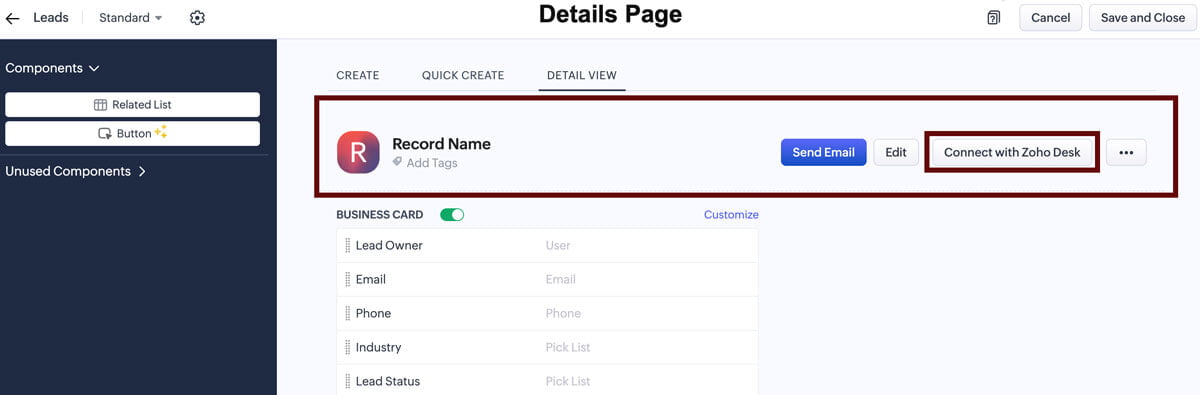
Task: Click the Industry field drag handle
Action: coord(347,348)
